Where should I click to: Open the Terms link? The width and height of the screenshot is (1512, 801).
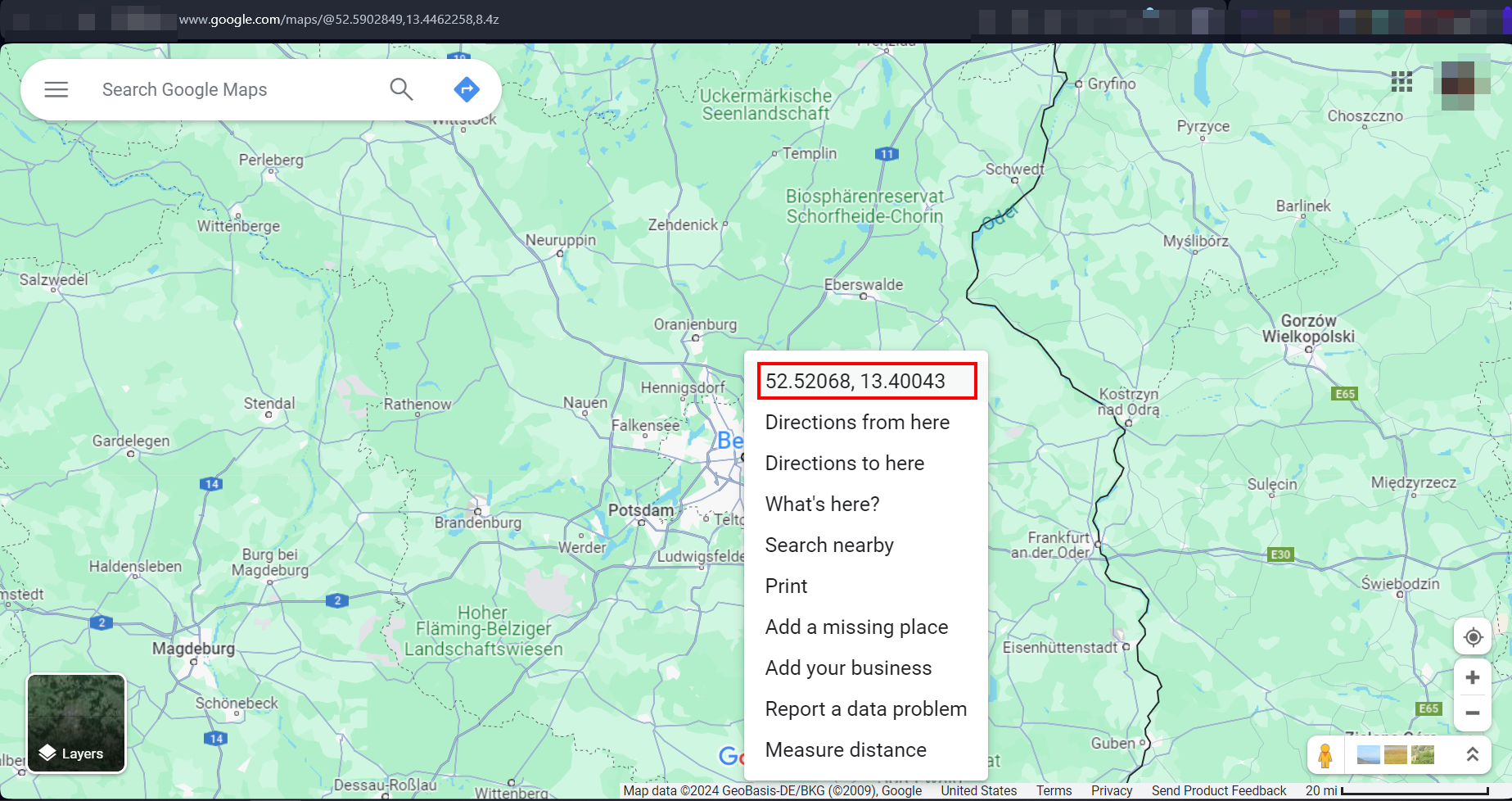pyautogui.click(x=1054, y=790)
